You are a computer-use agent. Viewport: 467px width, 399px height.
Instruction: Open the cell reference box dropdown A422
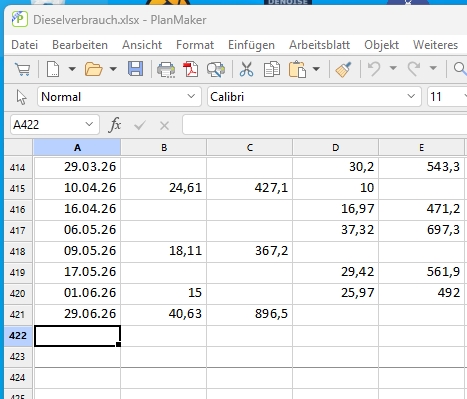point(89,125)
